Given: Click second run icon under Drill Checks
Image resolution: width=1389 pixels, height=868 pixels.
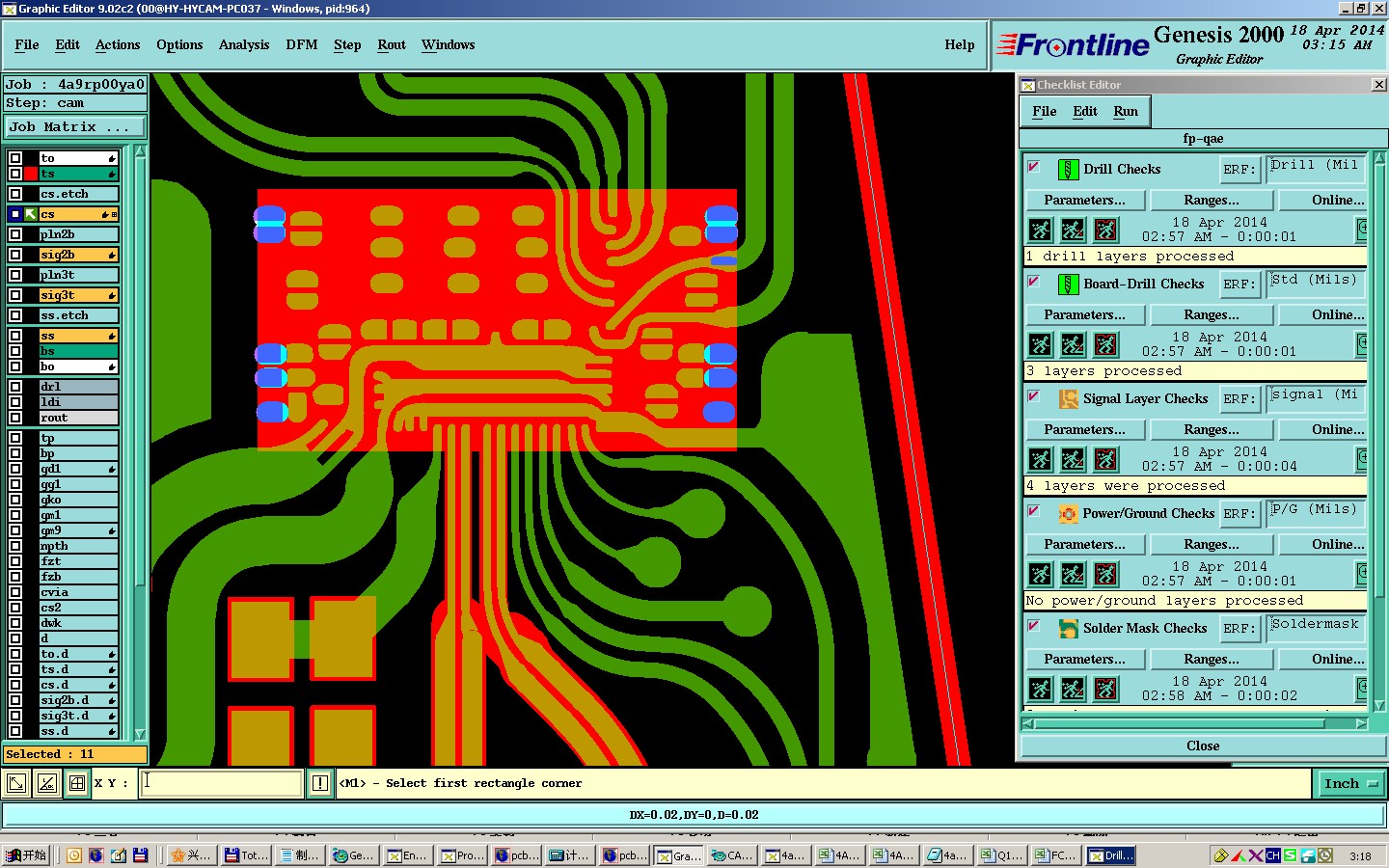Looking at the screenshot, I should click(1073, 230).
